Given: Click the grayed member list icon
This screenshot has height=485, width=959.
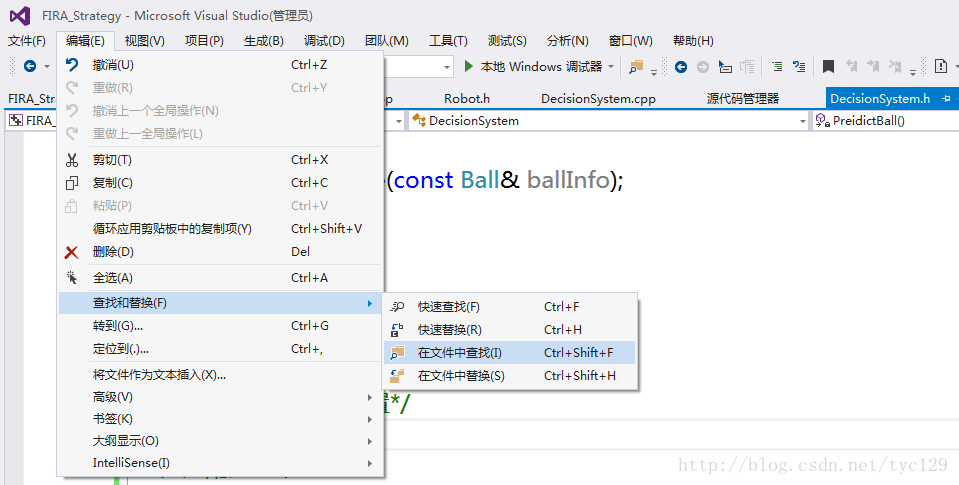Looking at the screenshot, I should tap(747, 67).
